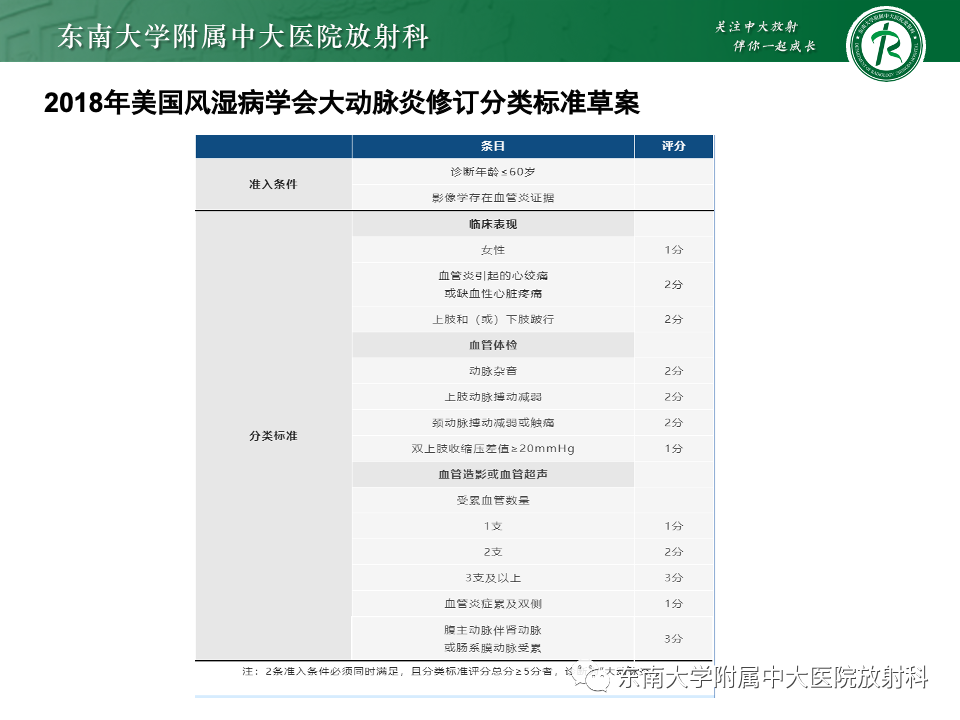Select the 准入条件 row label
This screenshot has height=720, width=960.
pos(273,184)
